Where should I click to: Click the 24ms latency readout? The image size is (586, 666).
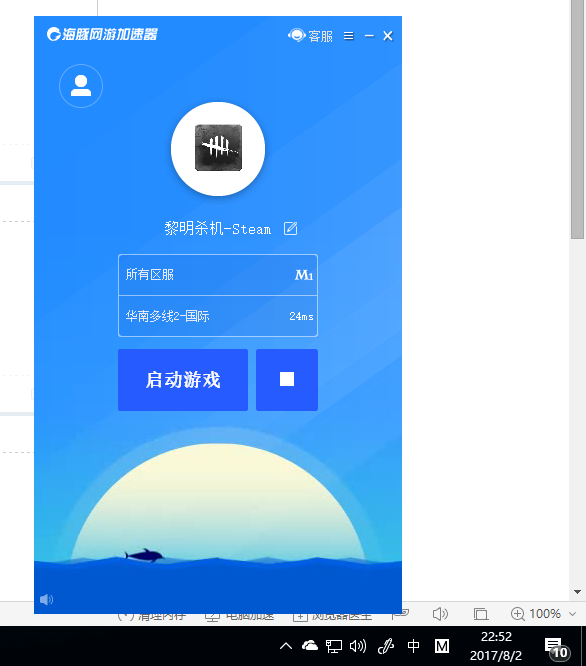(301, 316)
